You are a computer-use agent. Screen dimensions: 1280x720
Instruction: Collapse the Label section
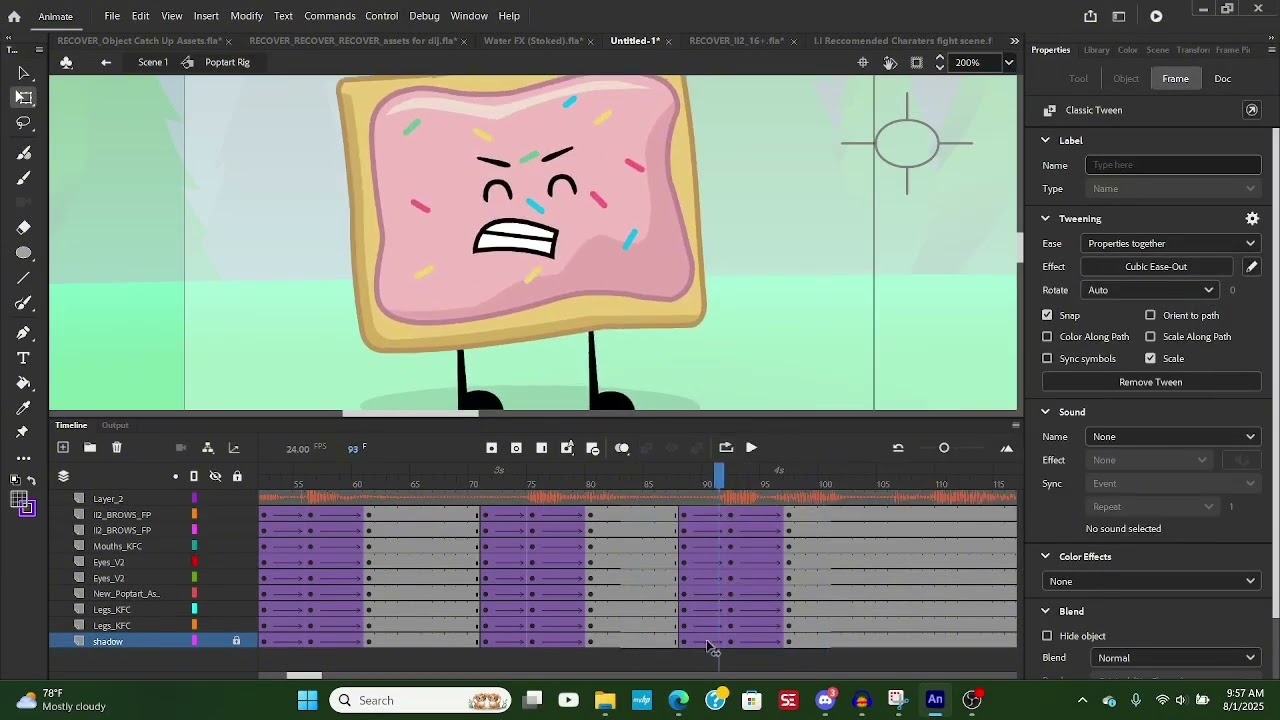tap(1046, 140)
